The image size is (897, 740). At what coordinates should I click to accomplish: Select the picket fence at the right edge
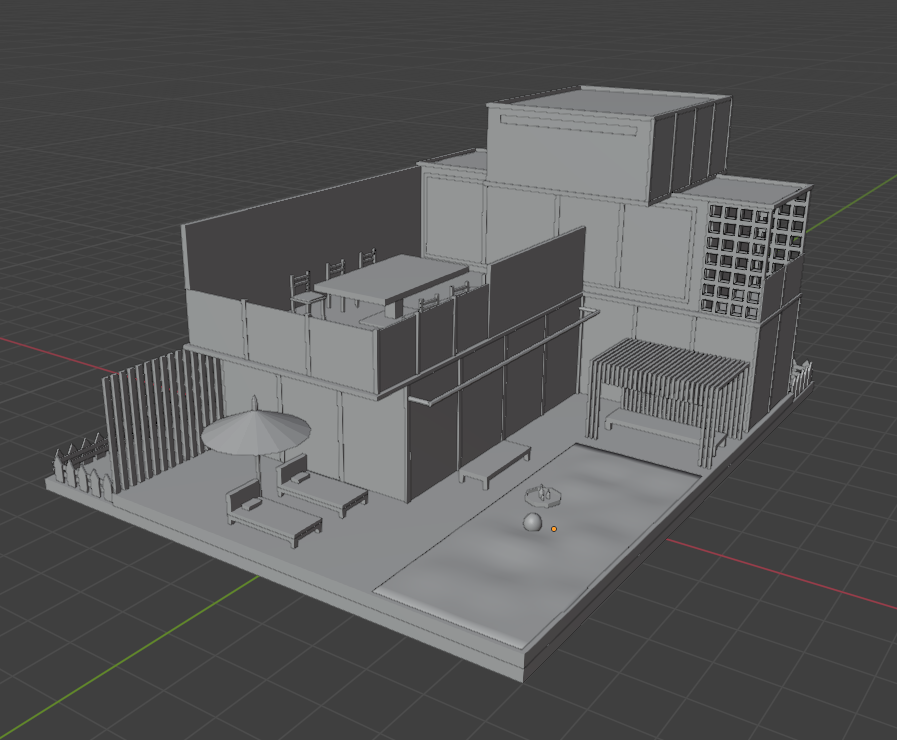coord(800,376)
